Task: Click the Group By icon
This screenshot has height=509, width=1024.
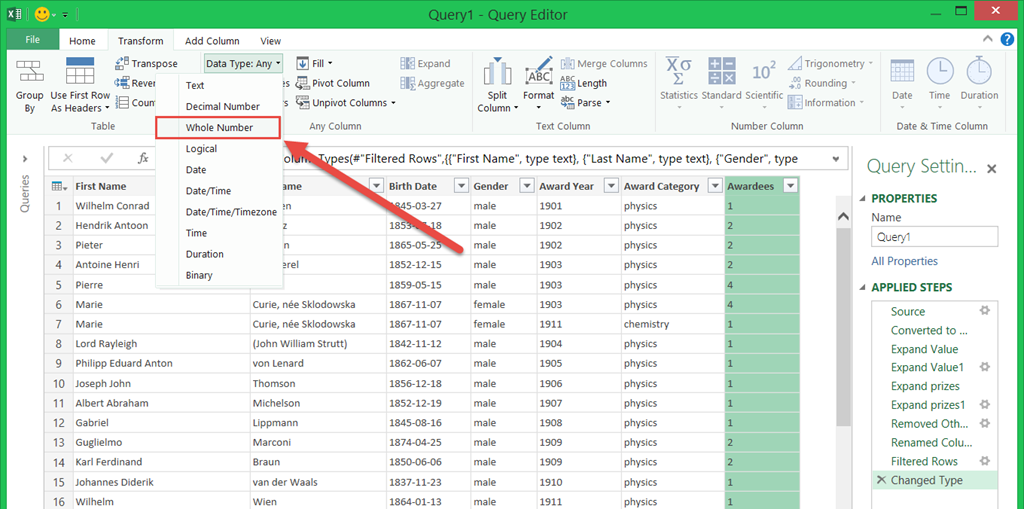Action: [29, 73]
